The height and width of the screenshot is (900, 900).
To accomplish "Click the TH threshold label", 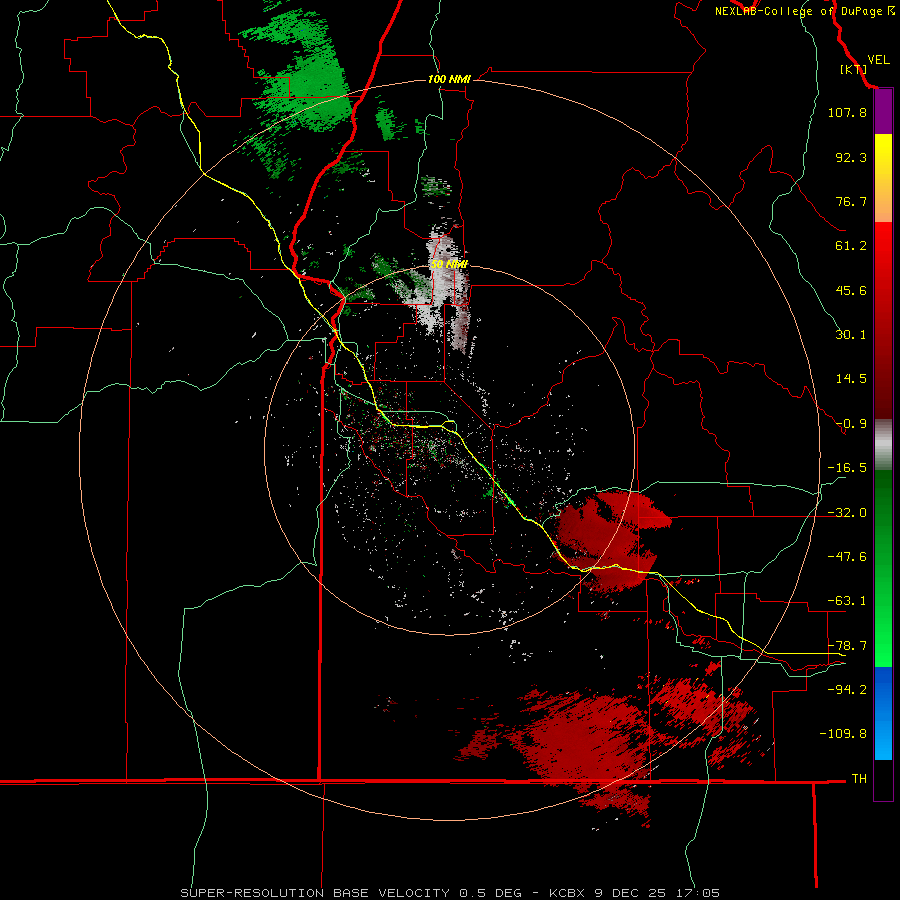I will tap(859, 779).
